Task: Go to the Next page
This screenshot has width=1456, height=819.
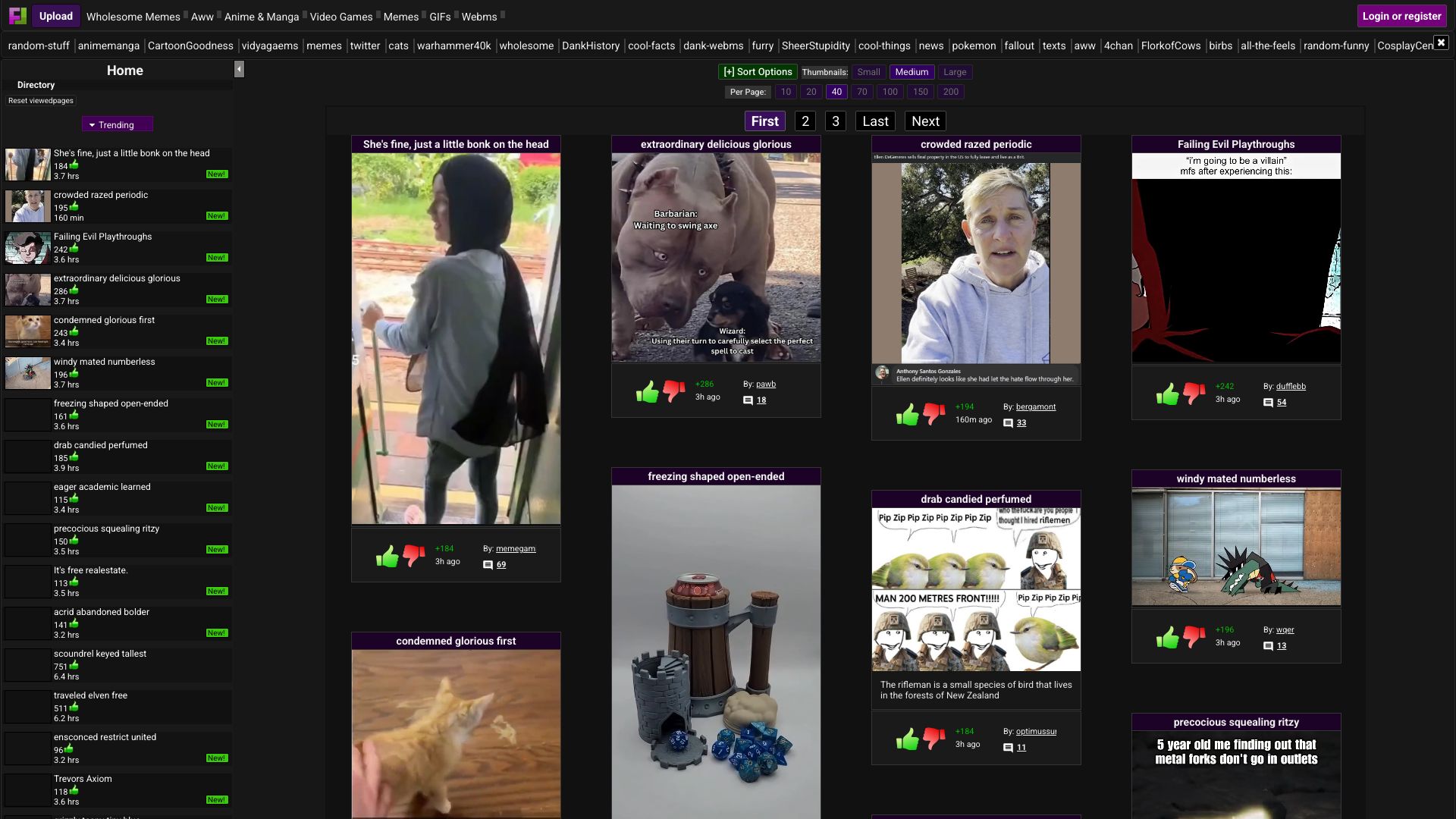Action: point(924,121)
